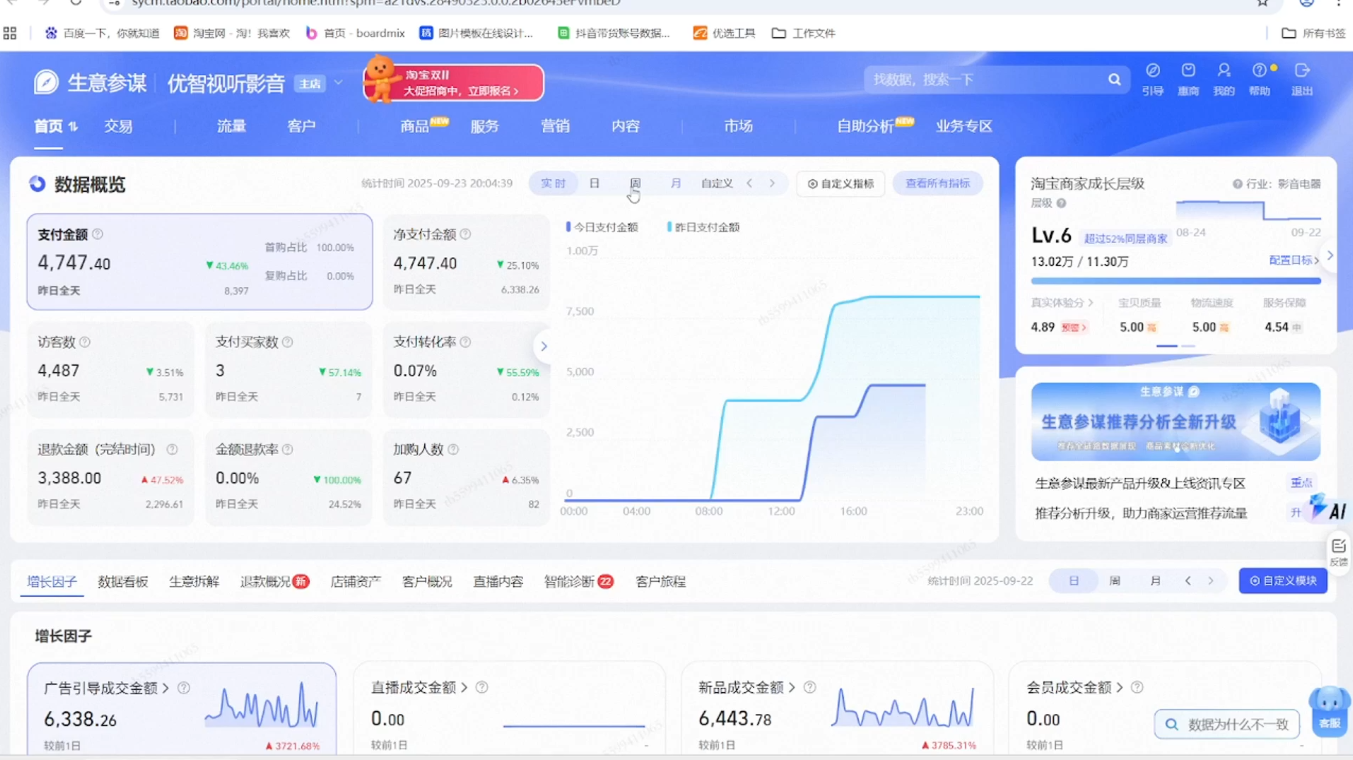Screen dimensions: 1353x760
Task: Open the 惠商 icon in header
Action: 1188,71
